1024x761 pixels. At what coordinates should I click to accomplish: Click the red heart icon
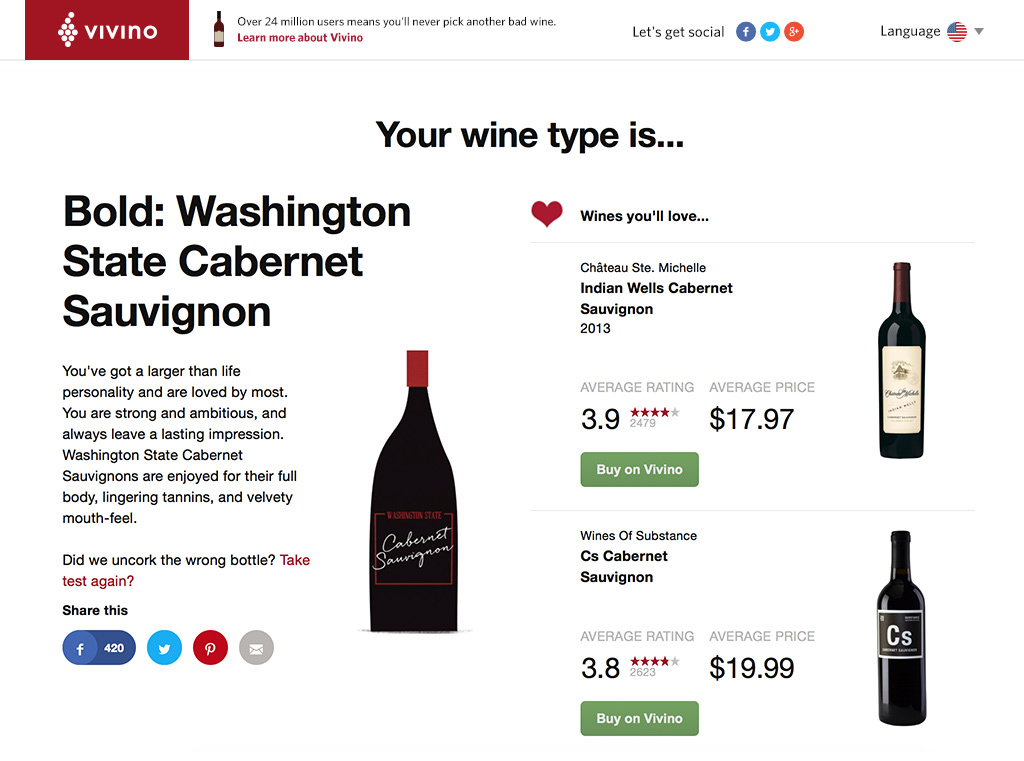(547, 214)
